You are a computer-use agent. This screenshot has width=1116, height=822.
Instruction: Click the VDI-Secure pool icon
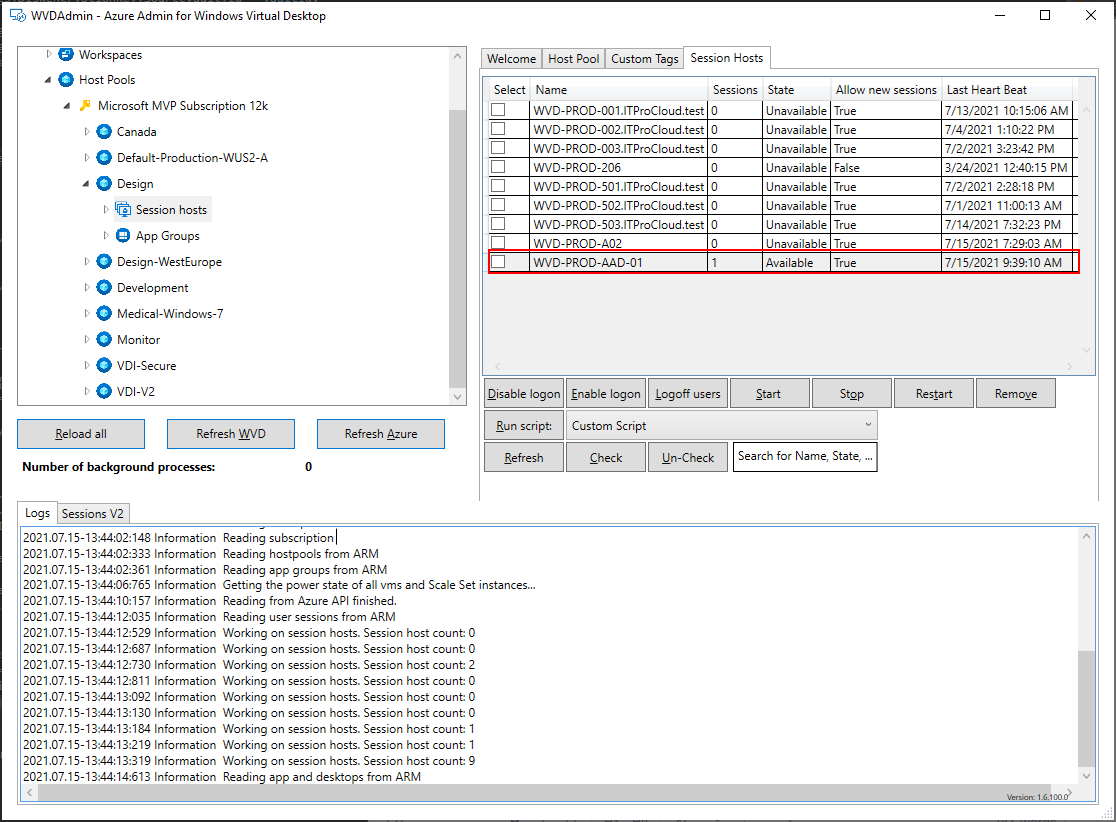pos(104,365)
